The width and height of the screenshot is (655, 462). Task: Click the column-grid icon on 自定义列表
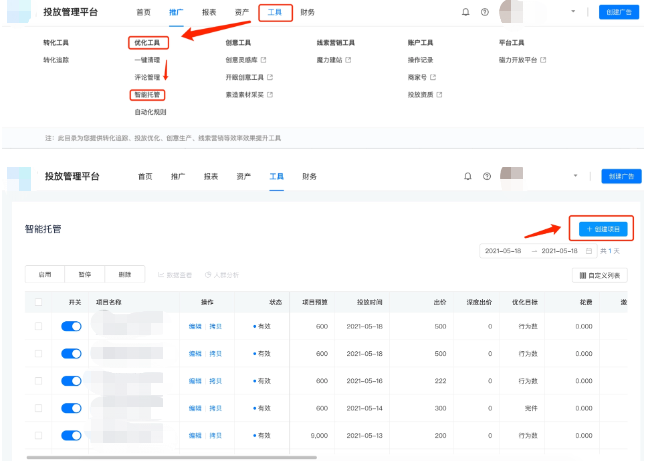click(x=583, y=275)
